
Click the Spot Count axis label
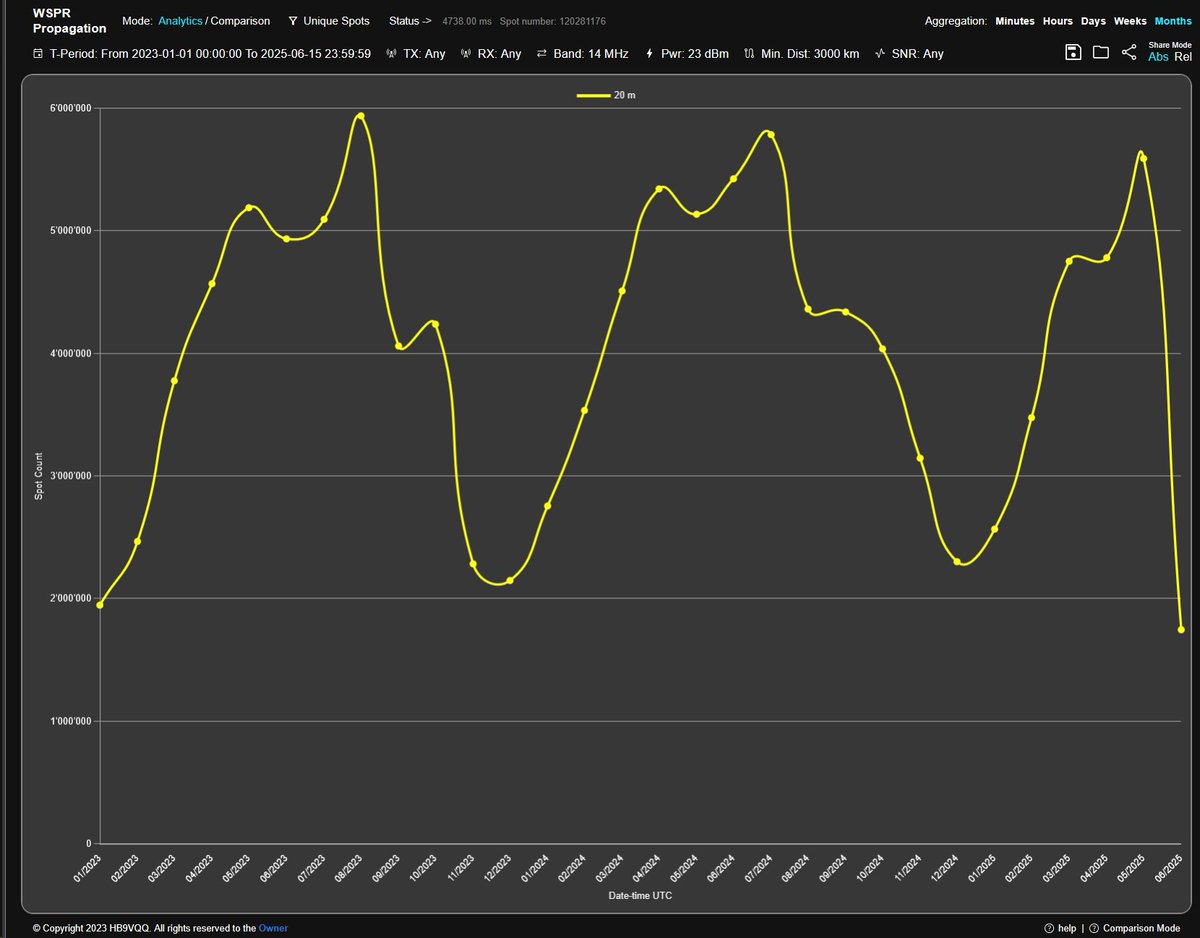39,476
